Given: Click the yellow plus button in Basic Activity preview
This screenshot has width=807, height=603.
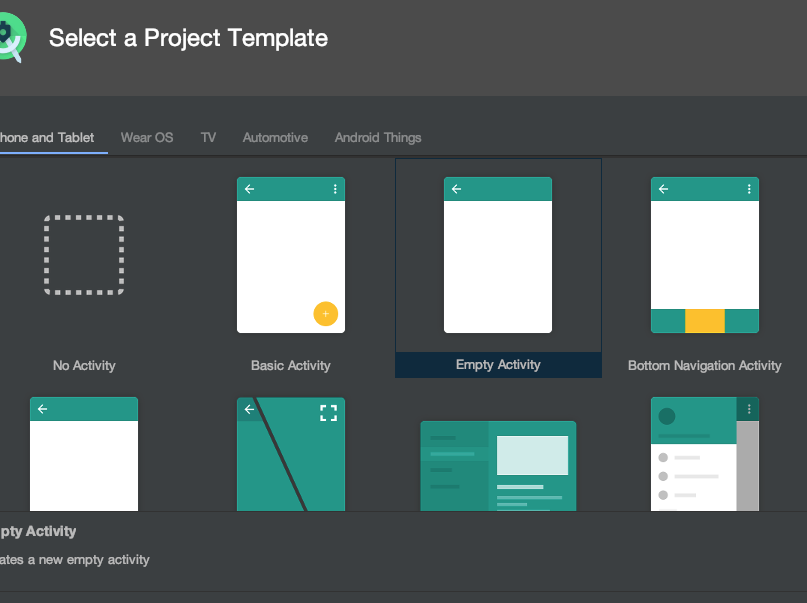Looking at the screenshot, I should click(325, 313).
